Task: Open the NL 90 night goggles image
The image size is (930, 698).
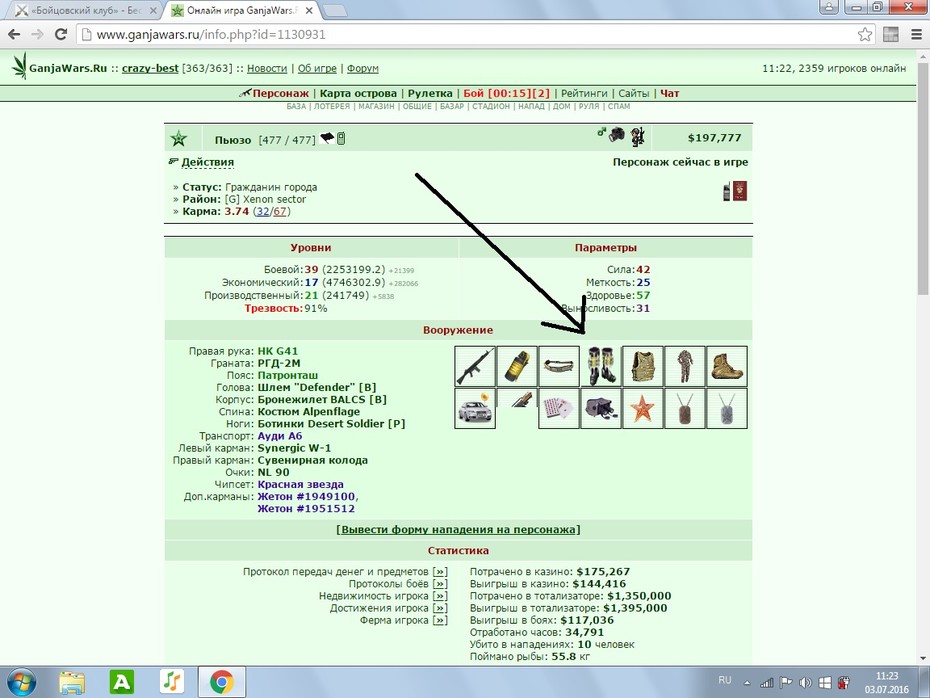Action: pos(601,409)
